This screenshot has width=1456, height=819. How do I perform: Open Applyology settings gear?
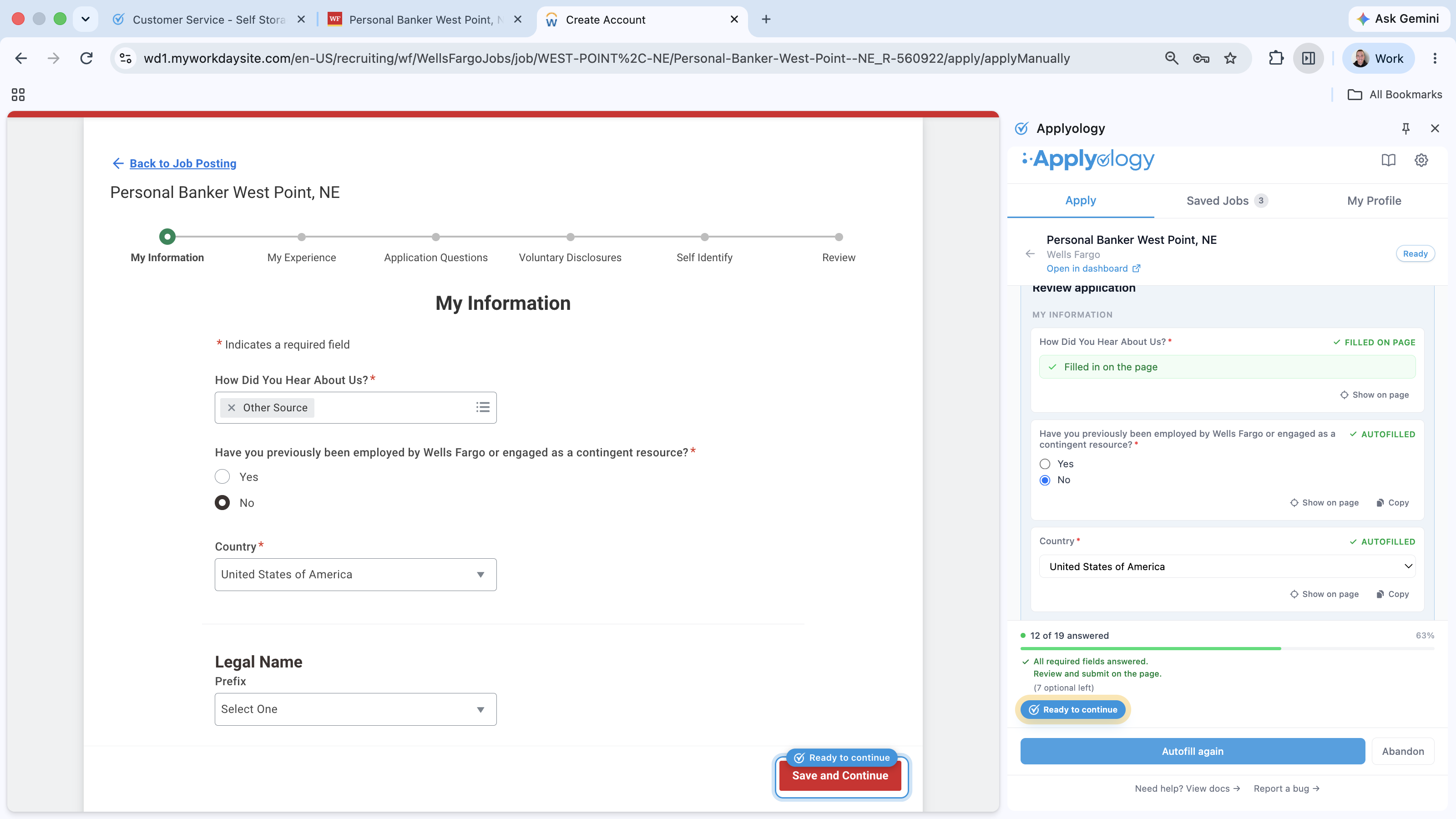point(1421,160)
